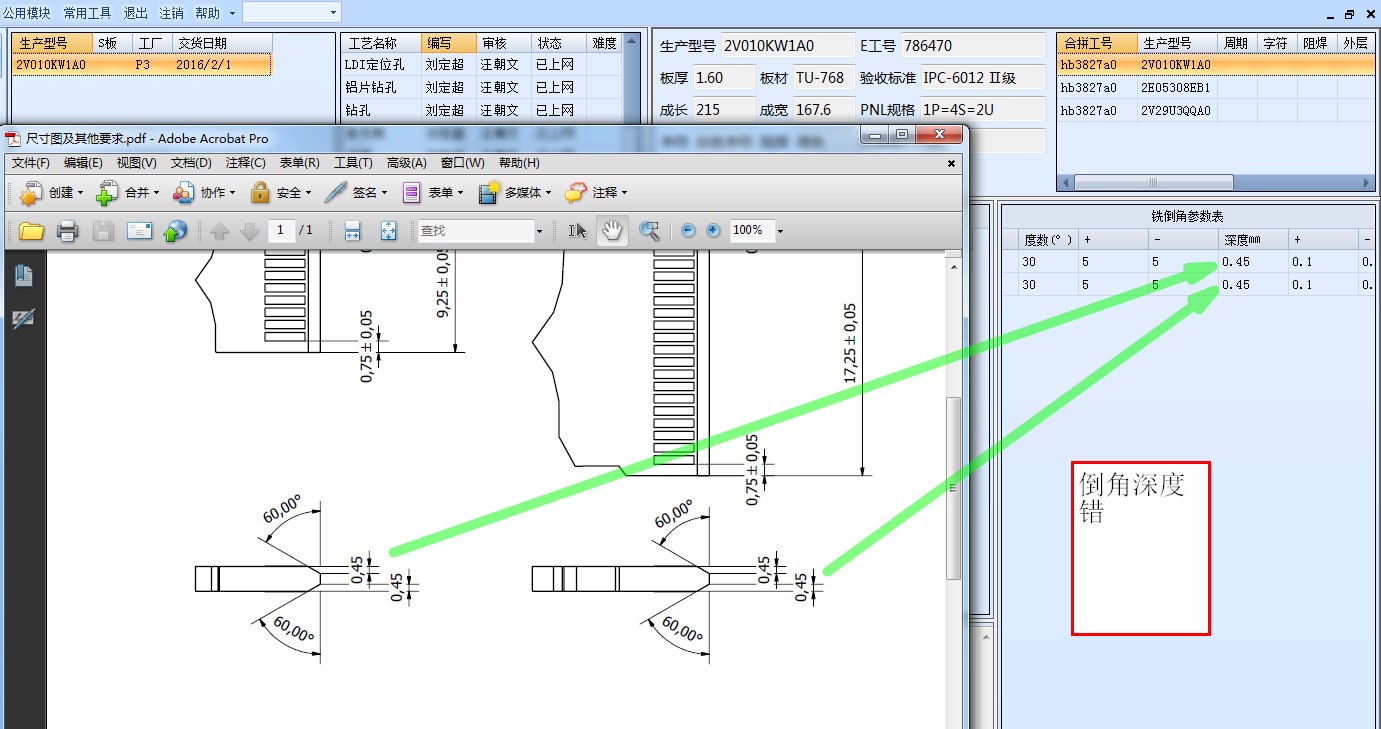This screenshot has height=729, width=1381.
Task: Click the 表单 (Forms) toolbar icon
Action: pos(411,192)
